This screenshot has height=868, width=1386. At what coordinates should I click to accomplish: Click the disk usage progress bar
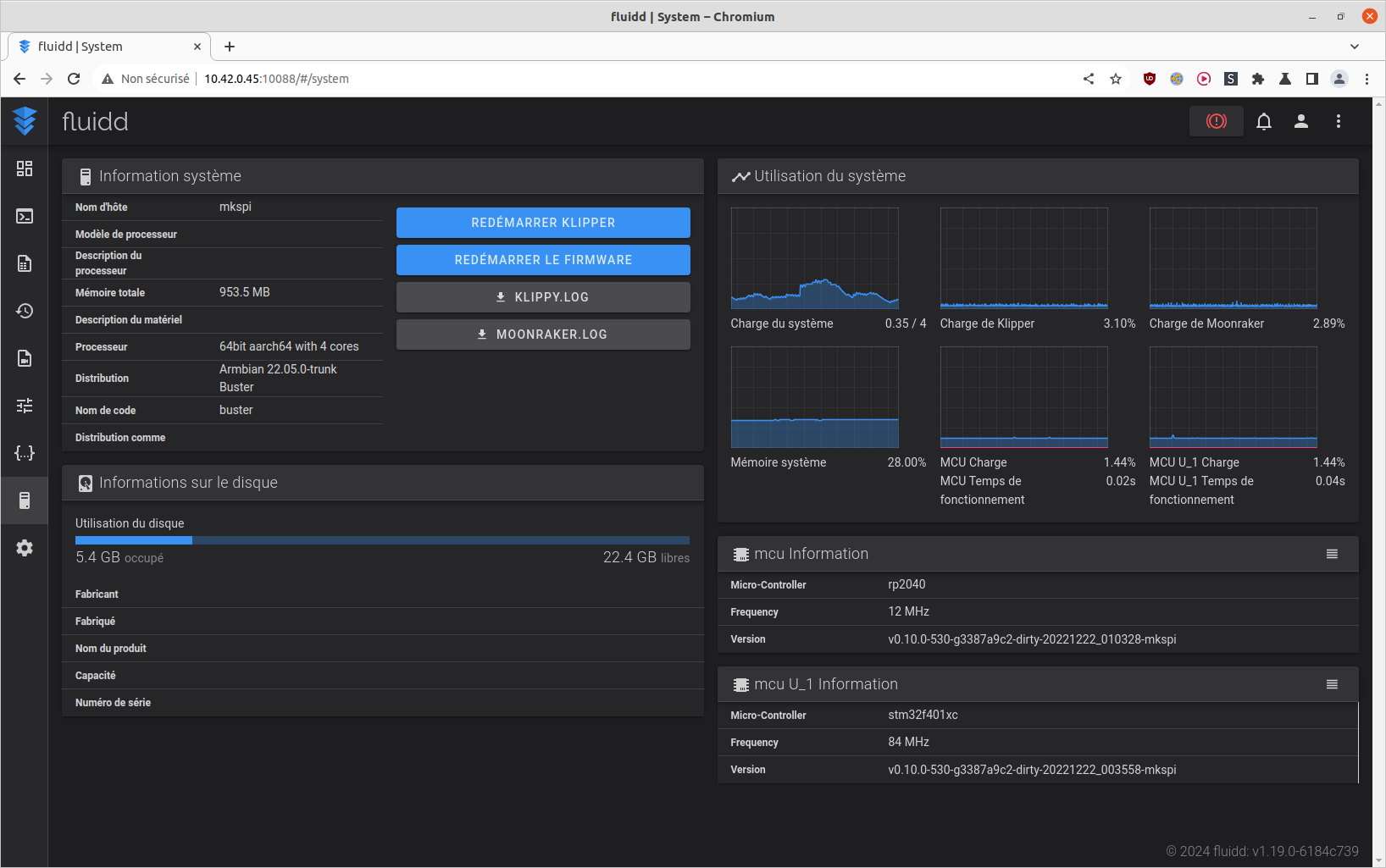coord(382,540)
